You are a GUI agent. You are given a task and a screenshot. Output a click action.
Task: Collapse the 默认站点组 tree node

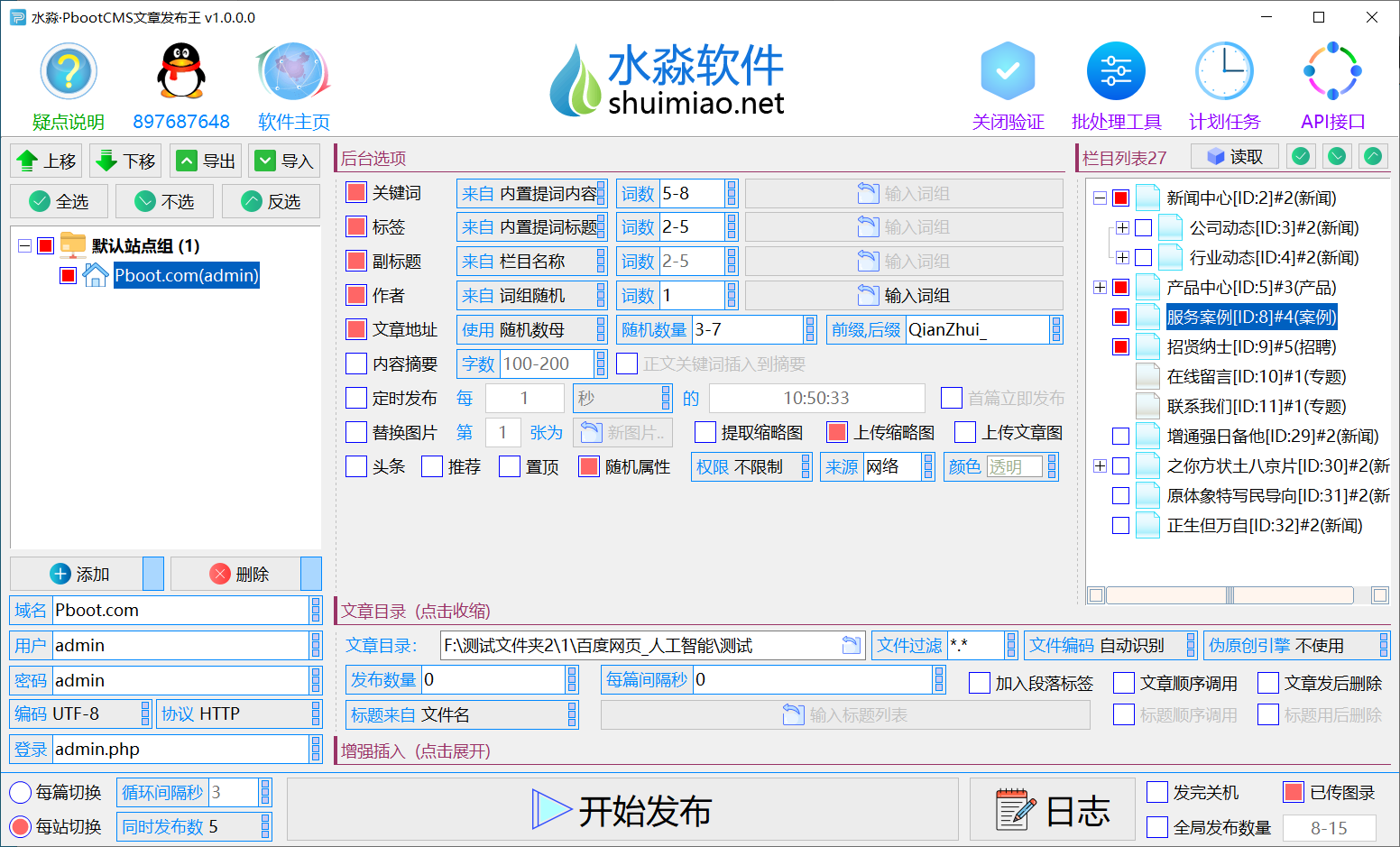coord(24,245)
